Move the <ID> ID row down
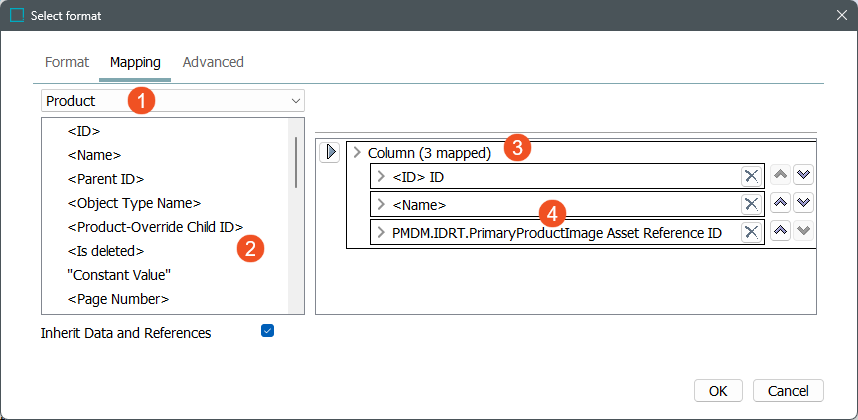Screen dimensions: 858x420 click(x=802, y=175)
